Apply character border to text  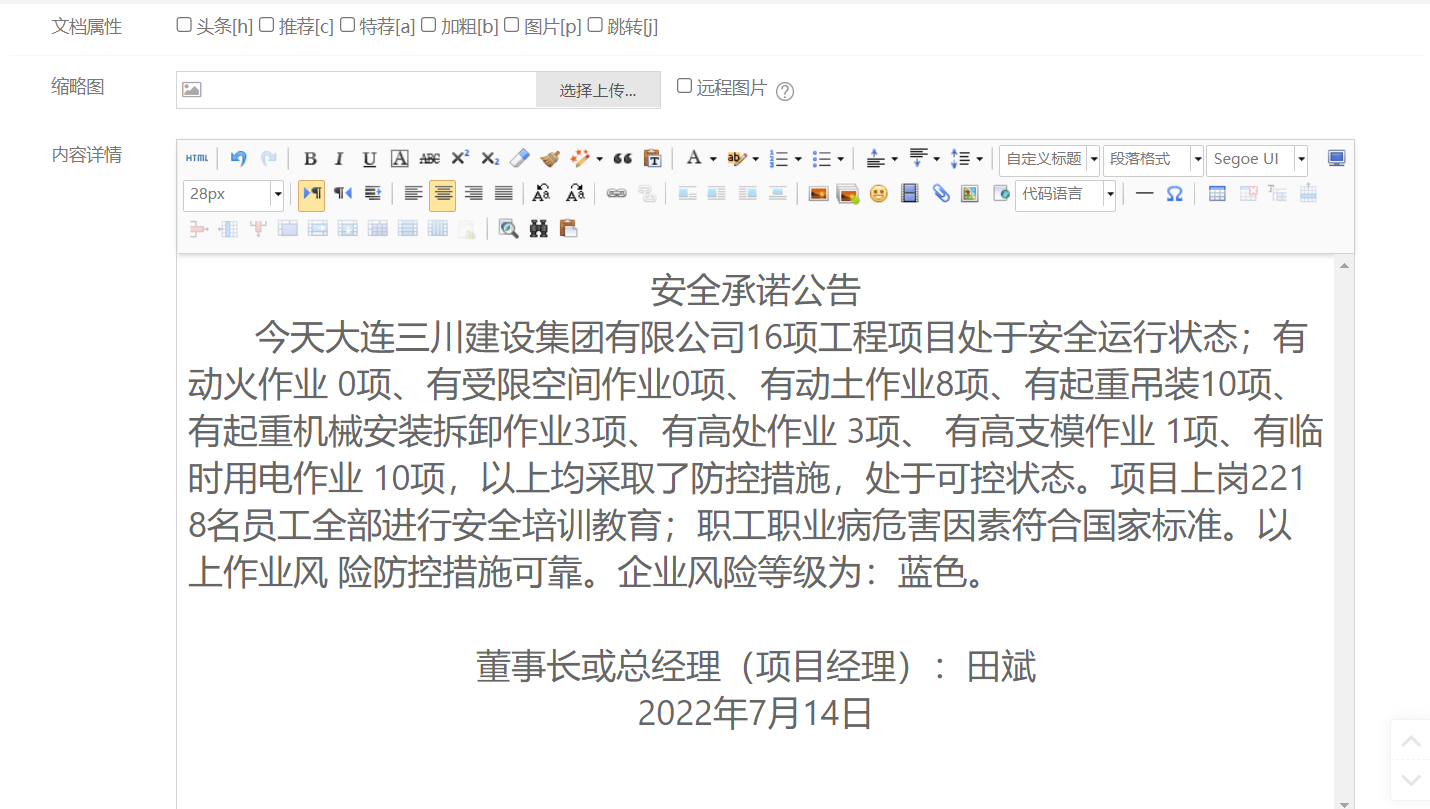pos(399,159)
